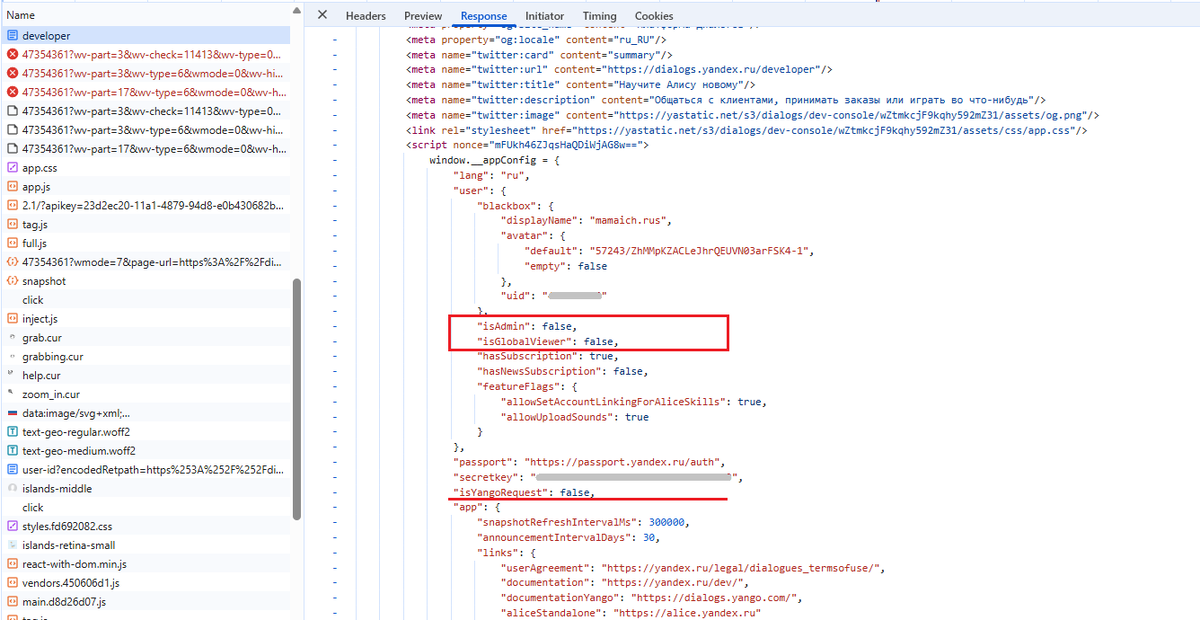Screen dimensions: 1200x620
Task: Click the "isAdmin": false line
Action: click(x=527, y=326)
